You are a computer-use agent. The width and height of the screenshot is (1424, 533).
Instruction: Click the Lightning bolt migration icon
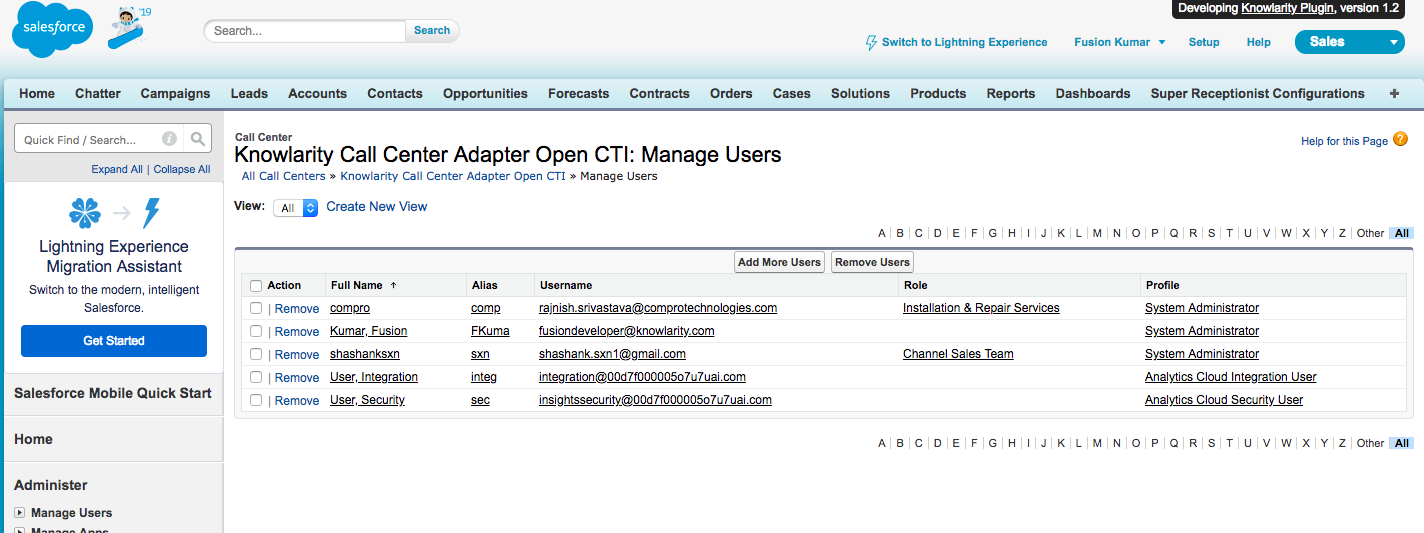tap(151, 213)
